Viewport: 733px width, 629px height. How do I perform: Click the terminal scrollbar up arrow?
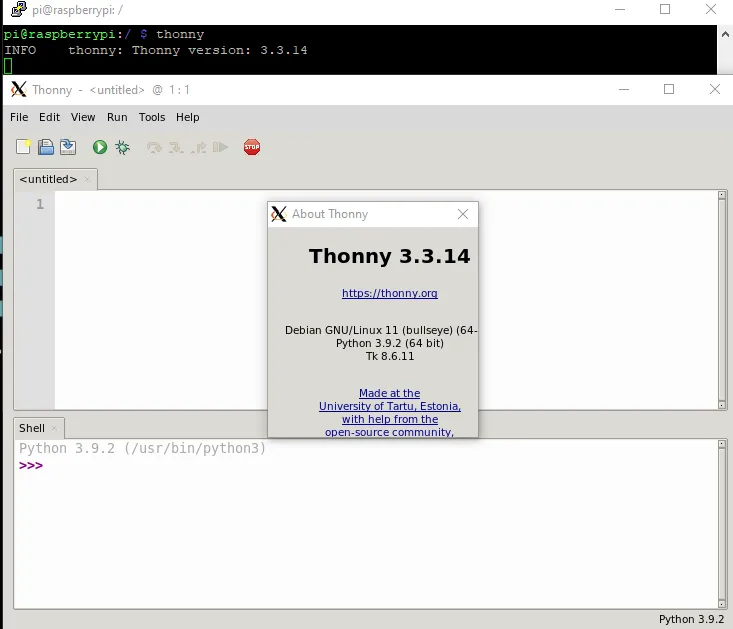725,34
